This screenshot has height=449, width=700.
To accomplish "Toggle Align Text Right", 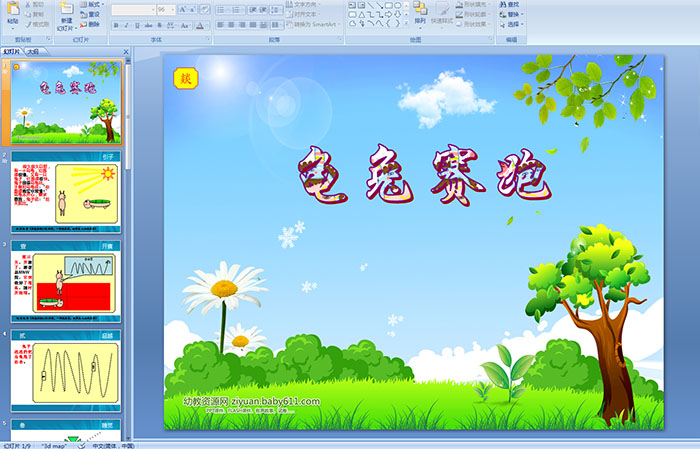I will (242, 25).
